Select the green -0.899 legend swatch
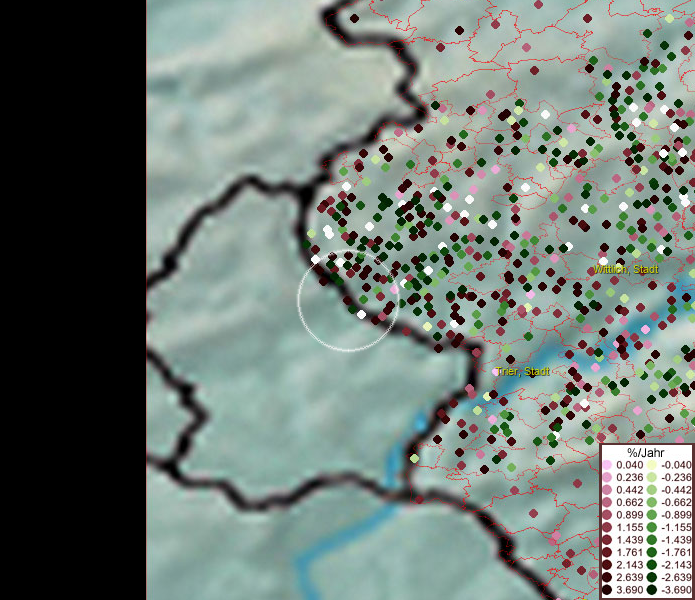Image resolution: width=695 pixels, height=600 pixels. 652,515
